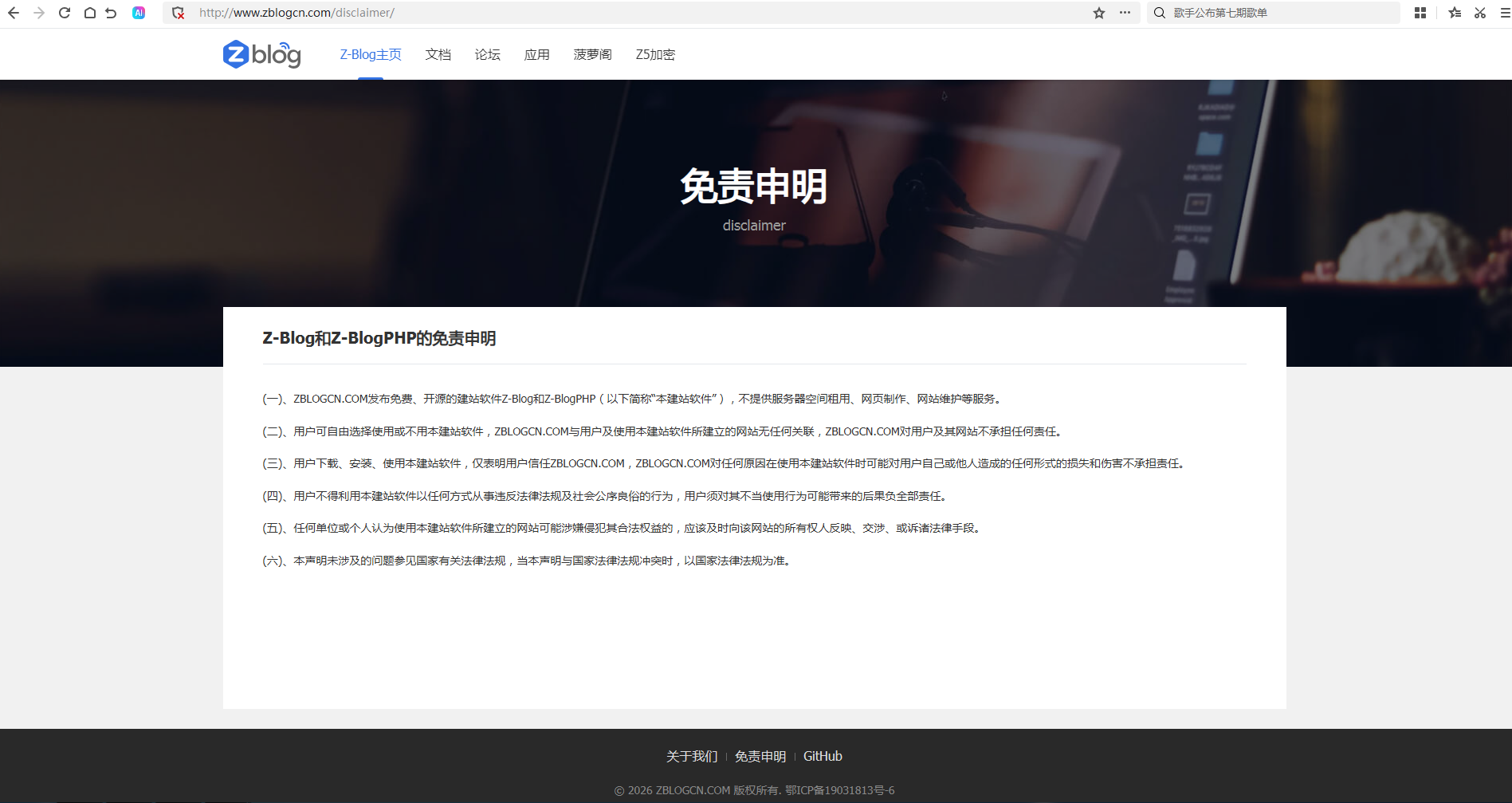This screenshot has height=803, width=1512.
Task: Open the favorites list icon
Action: pos(1455,13)
